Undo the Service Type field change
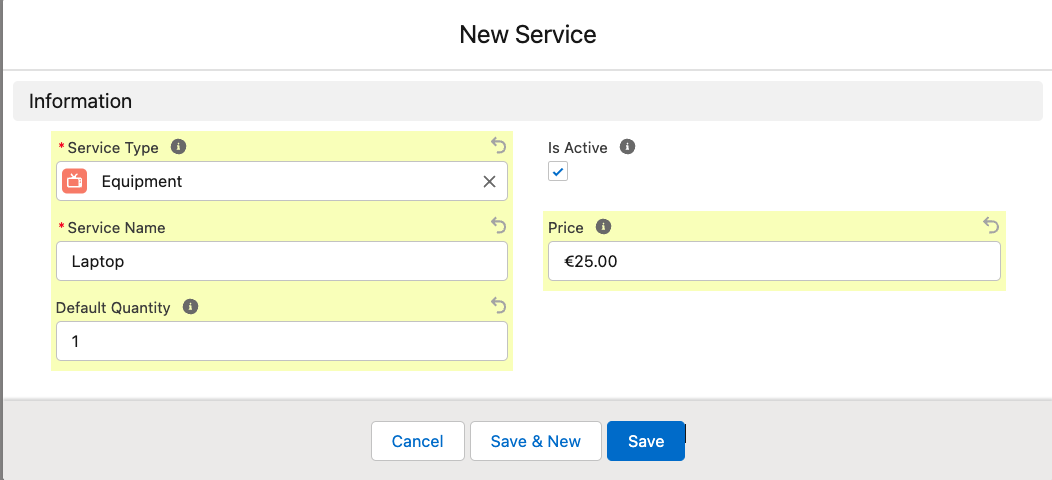The height and width of the screenshot is (480, 1052). [498, 146]
